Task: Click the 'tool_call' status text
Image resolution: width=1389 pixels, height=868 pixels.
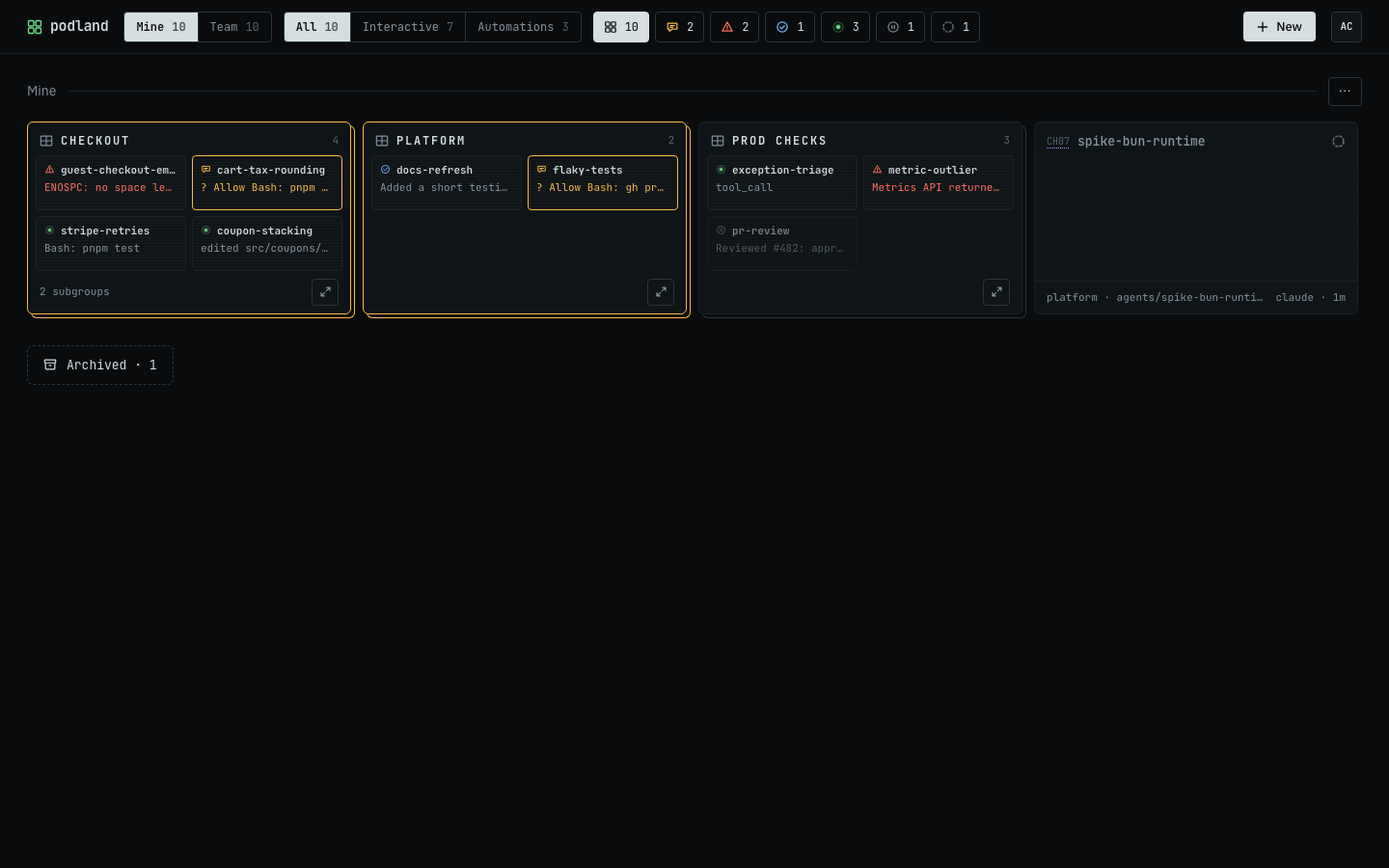Action: pyautogui.click(x=744, y=188)
